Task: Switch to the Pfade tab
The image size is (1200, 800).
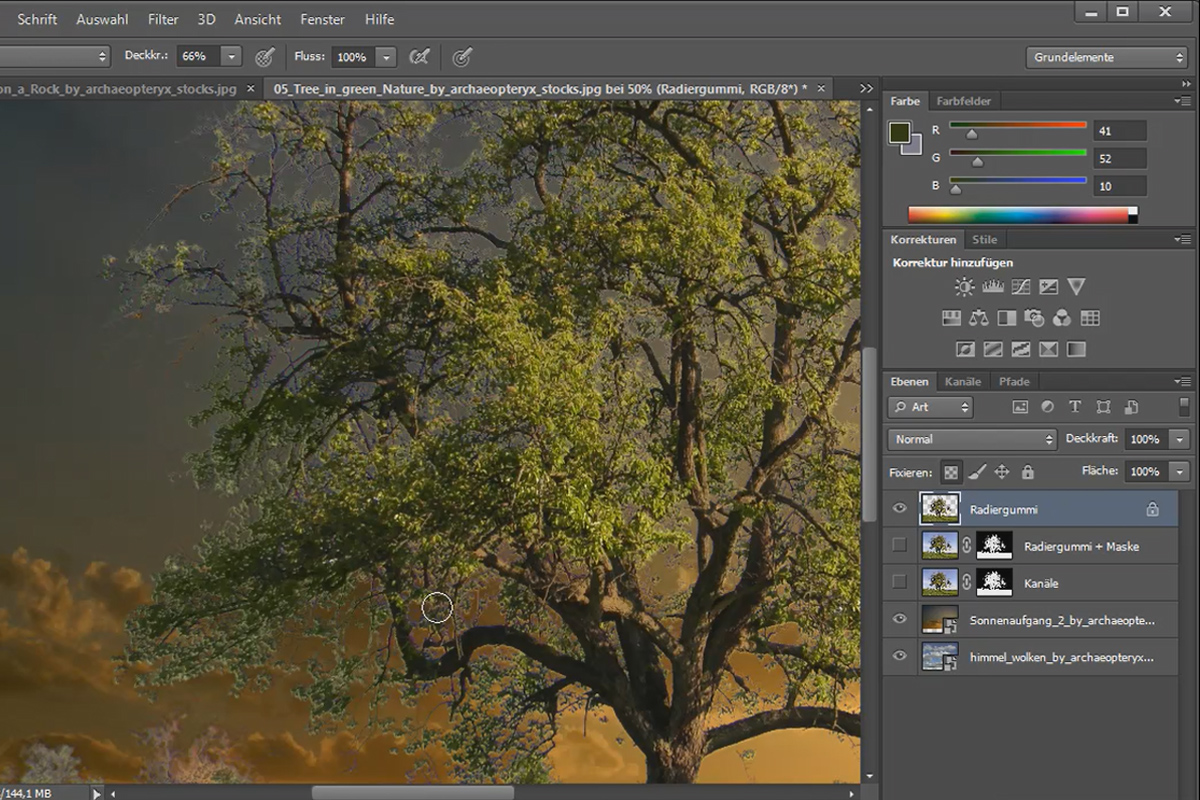Action: pyautogui.click(x=1014, y=381)
